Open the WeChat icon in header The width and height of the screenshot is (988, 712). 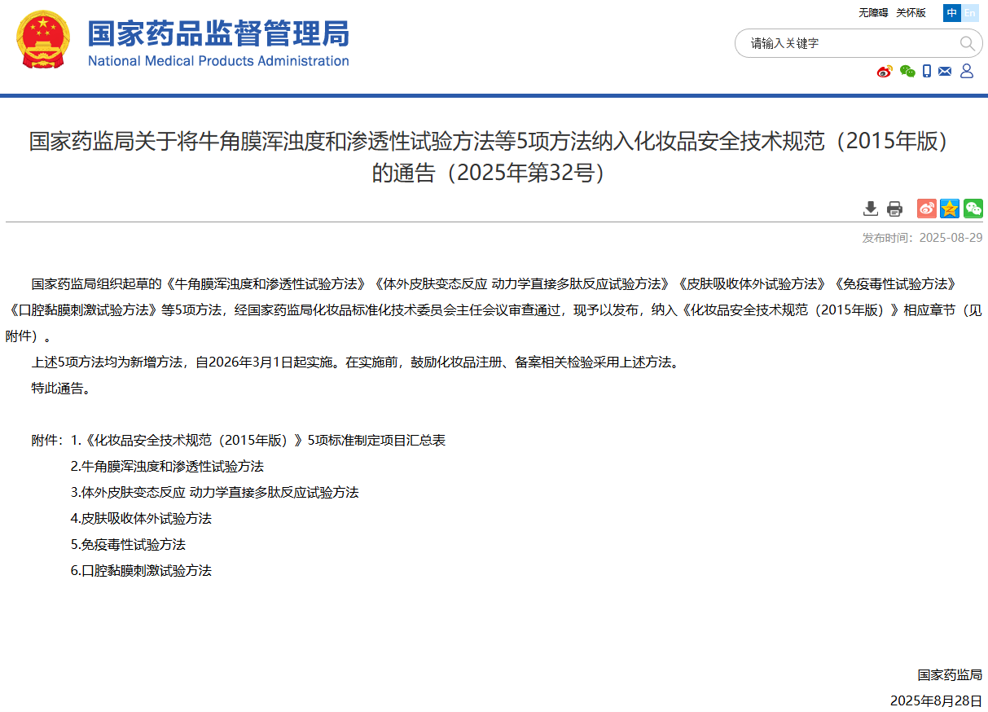tap(907, 71)
